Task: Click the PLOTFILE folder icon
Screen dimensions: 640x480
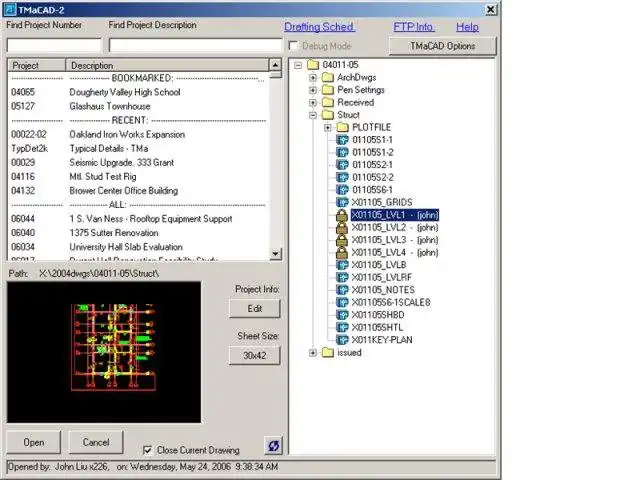Action: point(342,127)
